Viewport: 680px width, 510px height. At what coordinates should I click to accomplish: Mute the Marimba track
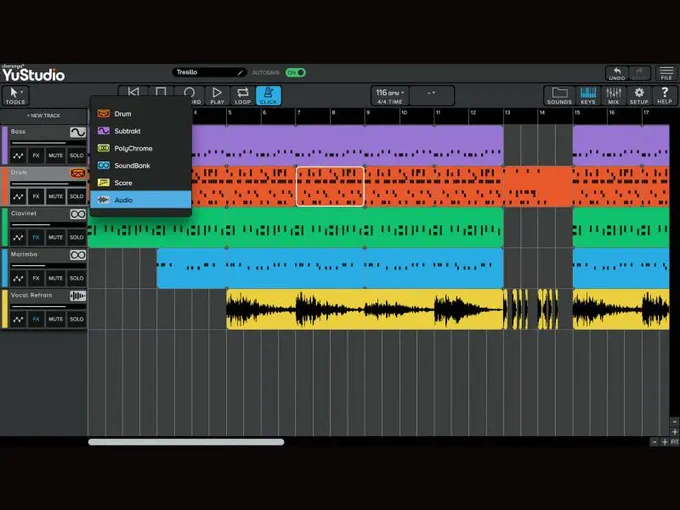pyautogui.click(x=56, y=278)
